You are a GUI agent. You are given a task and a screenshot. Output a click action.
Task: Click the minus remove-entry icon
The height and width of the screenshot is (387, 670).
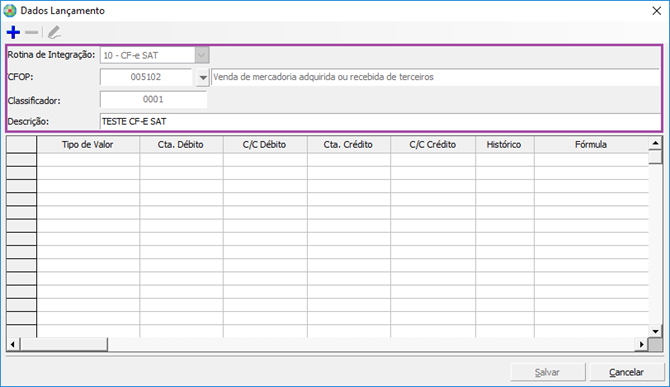coord(32,32)
